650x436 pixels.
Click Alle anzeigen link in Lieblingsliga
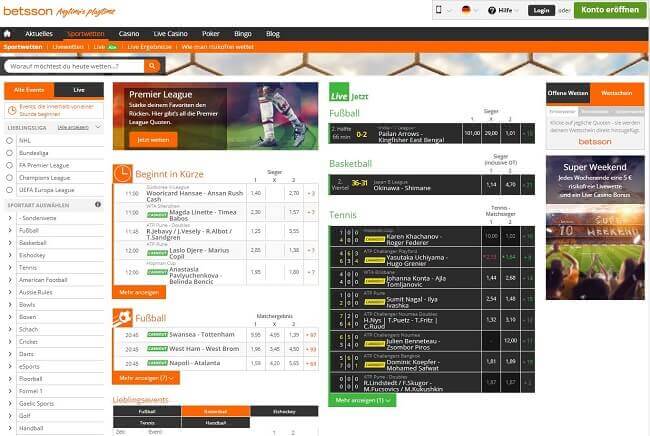(73, 127)
